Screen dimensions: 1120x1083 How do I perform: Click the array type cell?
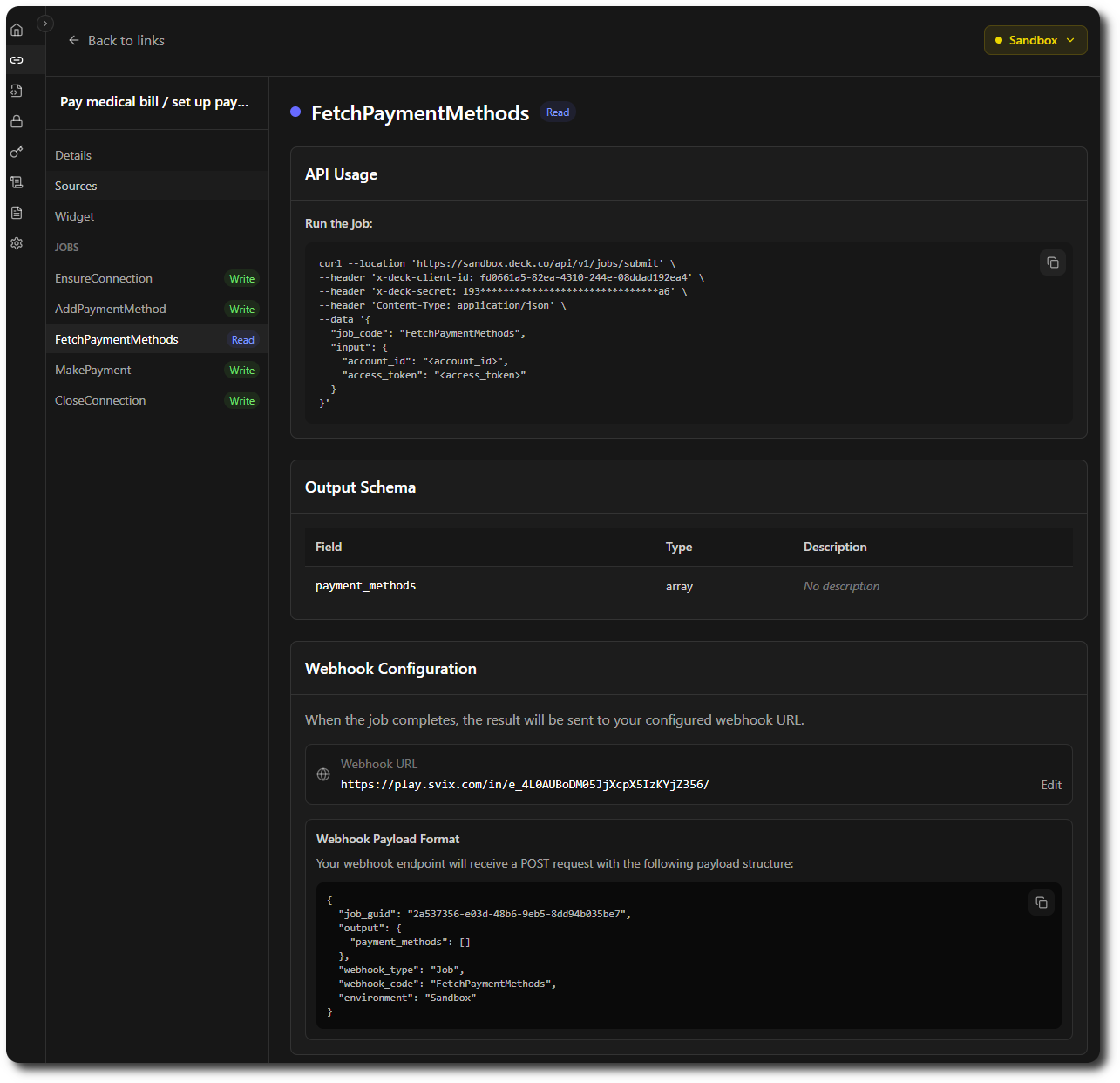click(x=679, y=587)
